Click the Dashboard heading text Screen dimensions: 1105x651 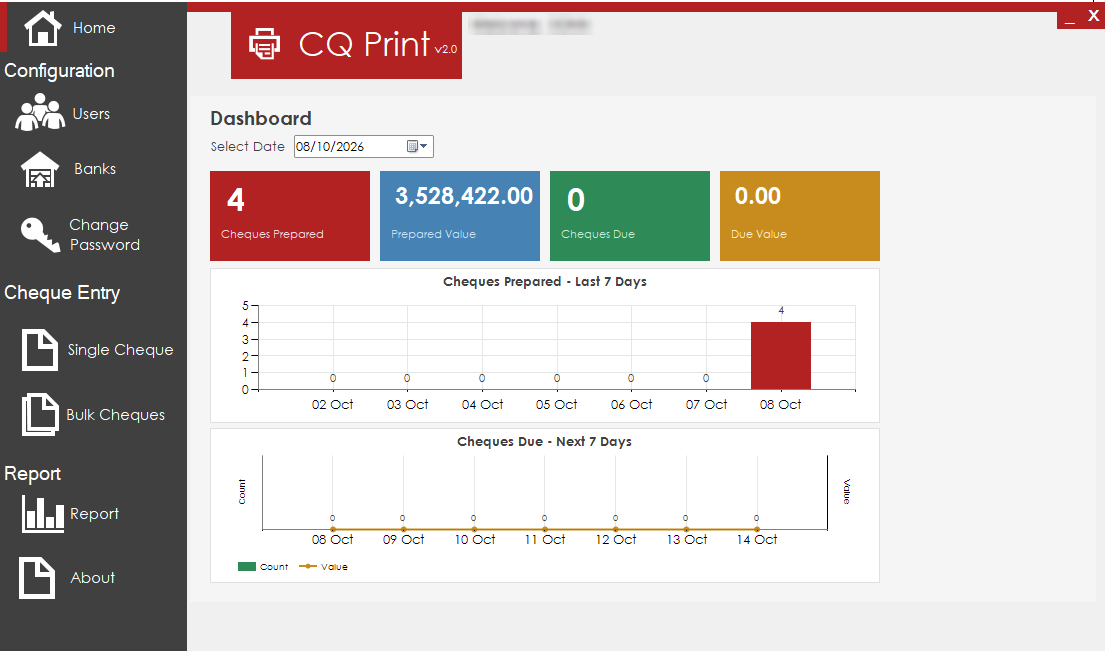261,118
